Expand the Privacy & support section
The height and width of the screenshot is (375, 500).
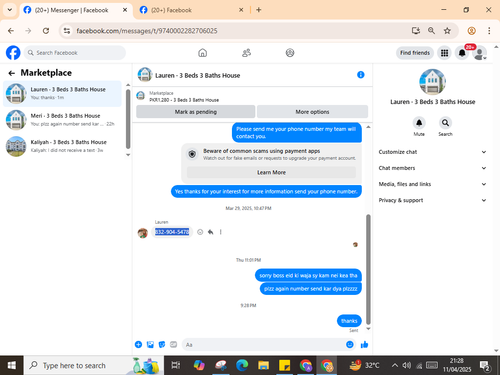click(432, 200)
